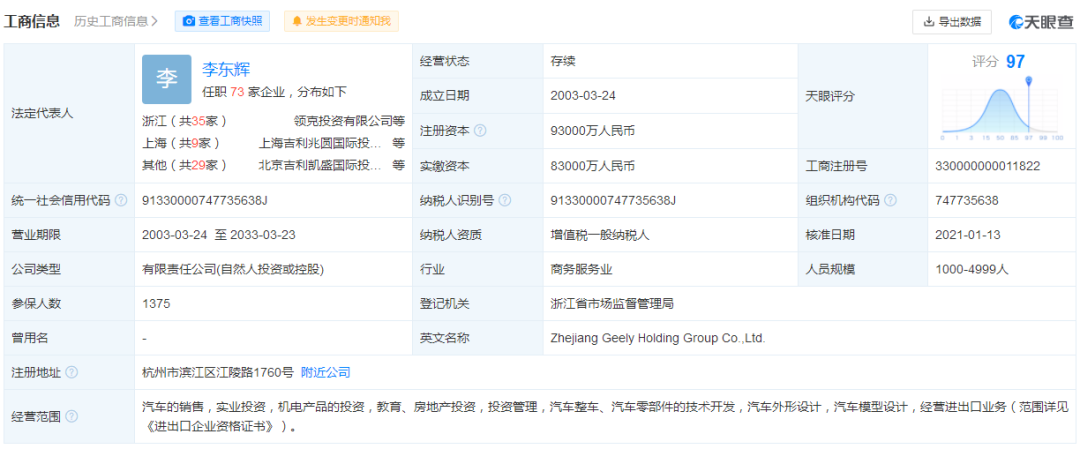Click the 查看工商快照 button
The height and width of the screenshot is (449, 1080).
(222, 21)
